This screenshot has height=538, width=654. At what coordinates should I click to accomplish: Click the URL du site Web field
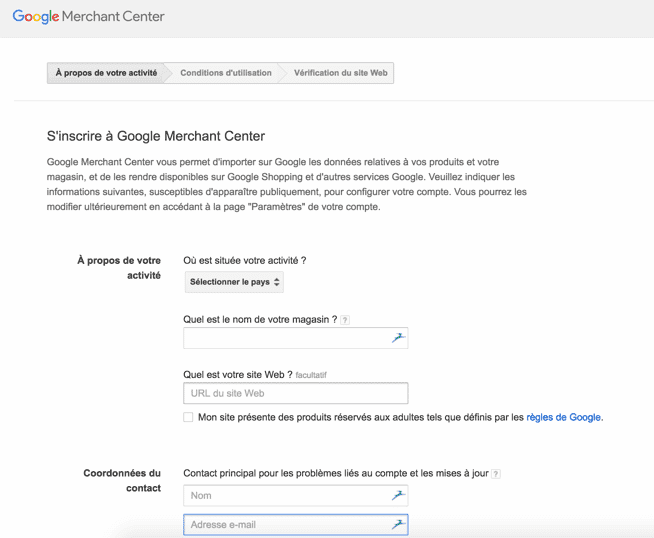point(295,393)
